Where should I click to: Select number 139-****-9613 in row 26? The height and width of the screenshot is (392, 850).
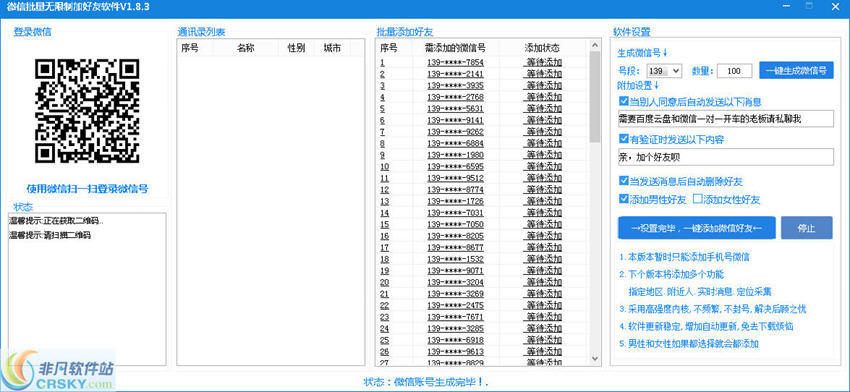coord(455,351)
